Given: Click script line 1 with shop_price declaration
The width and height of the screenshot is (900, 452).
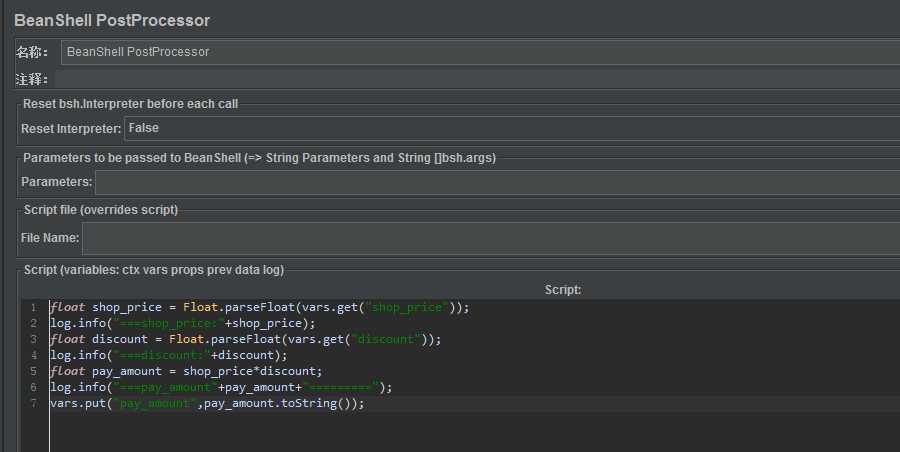Looking at the screenshot, I should click(x=259, y=307).
